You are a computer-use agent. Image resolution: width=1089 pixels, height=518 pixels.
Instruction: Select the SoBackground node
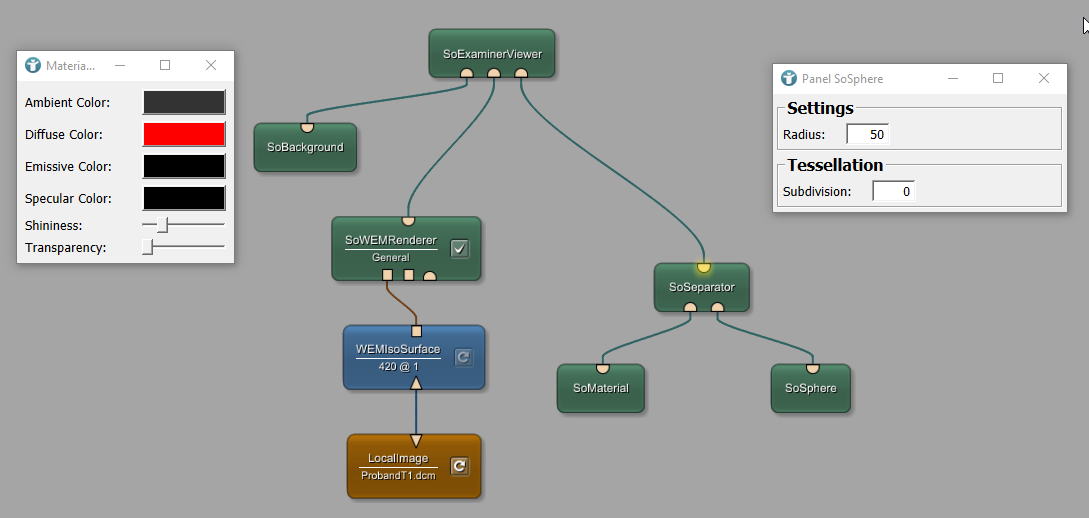click(305, 149)
